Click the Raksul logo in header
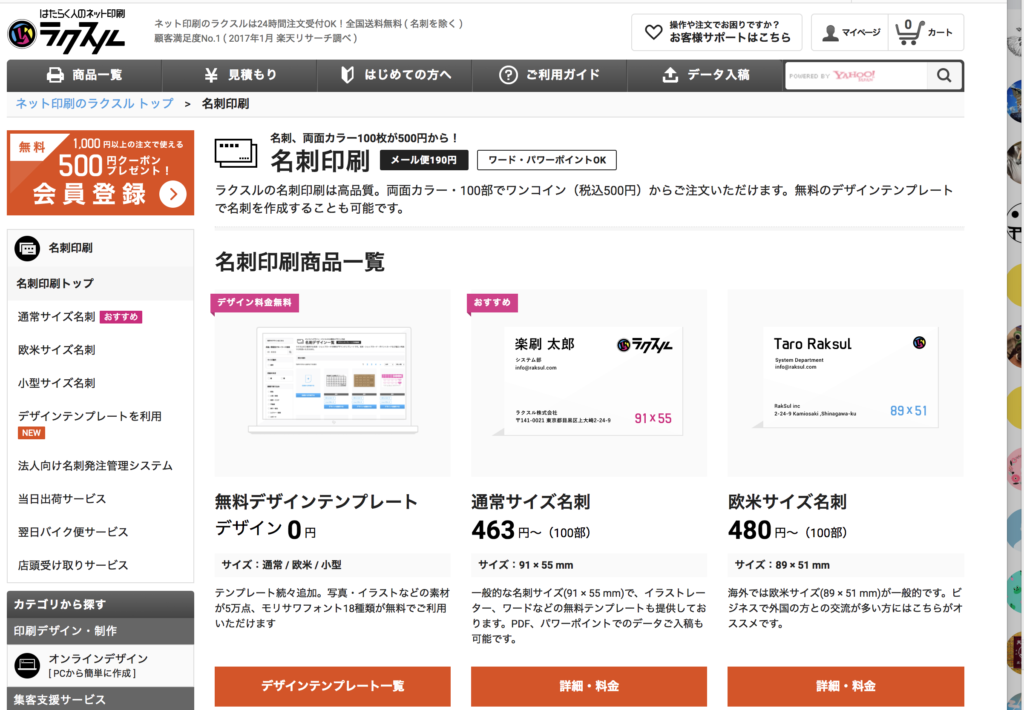The height and width of the screenshot is (710, 1024). 70,32
